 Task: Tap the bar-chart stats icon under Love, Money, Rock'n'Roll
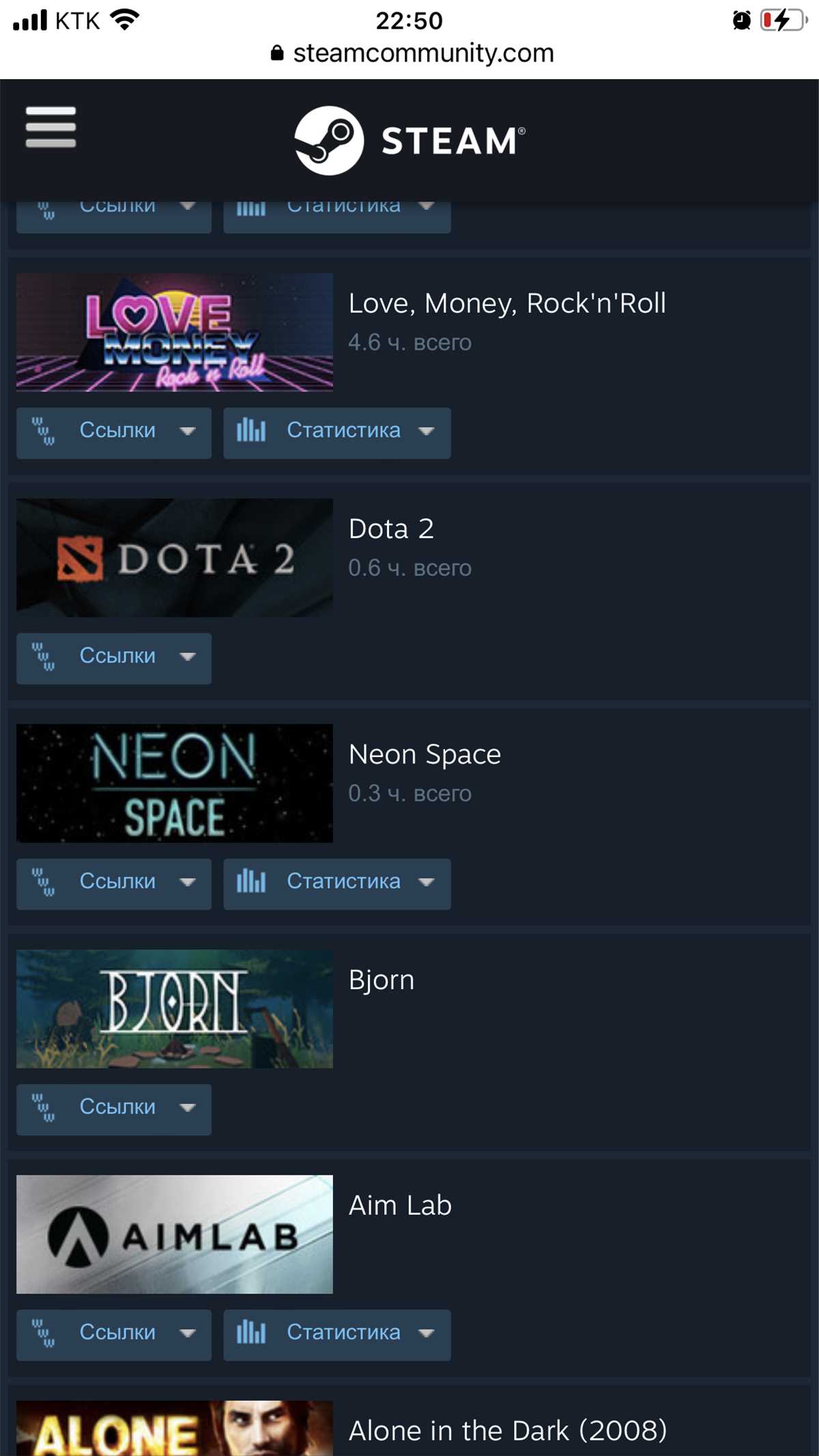[x=250, y=431]
